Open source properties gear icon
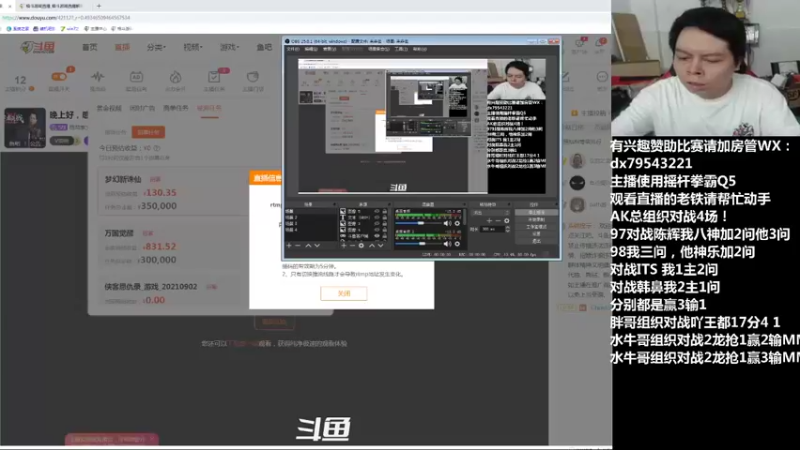 [361, 245]
